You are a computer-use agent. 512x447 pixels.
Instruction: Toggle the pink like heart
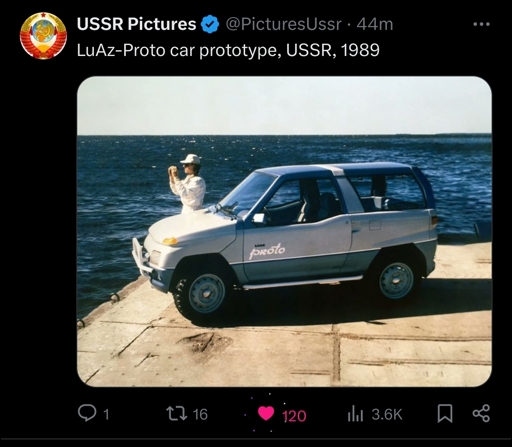click(266, 414)
